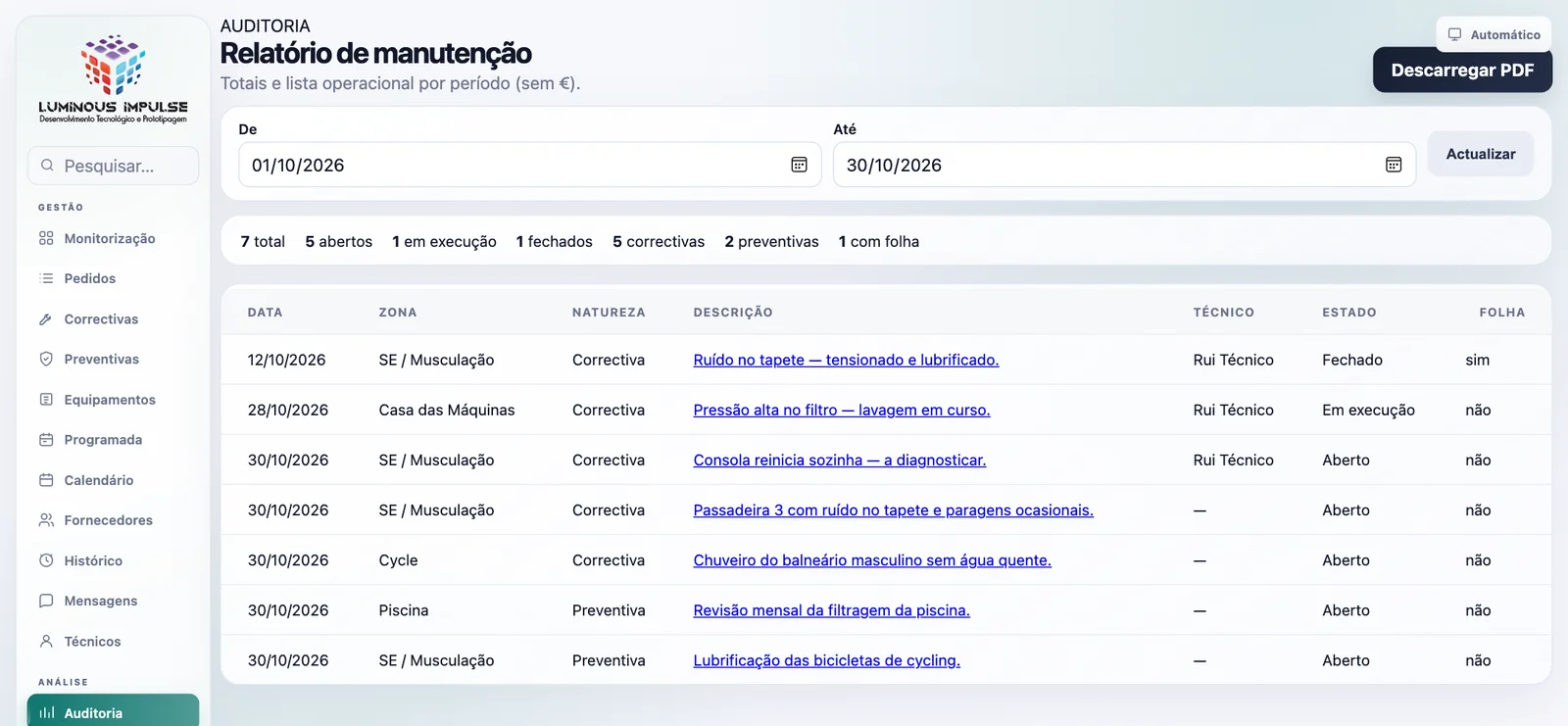Go to Fornecedores menu item
This screenshot has height=726, width=1568.
113,520
